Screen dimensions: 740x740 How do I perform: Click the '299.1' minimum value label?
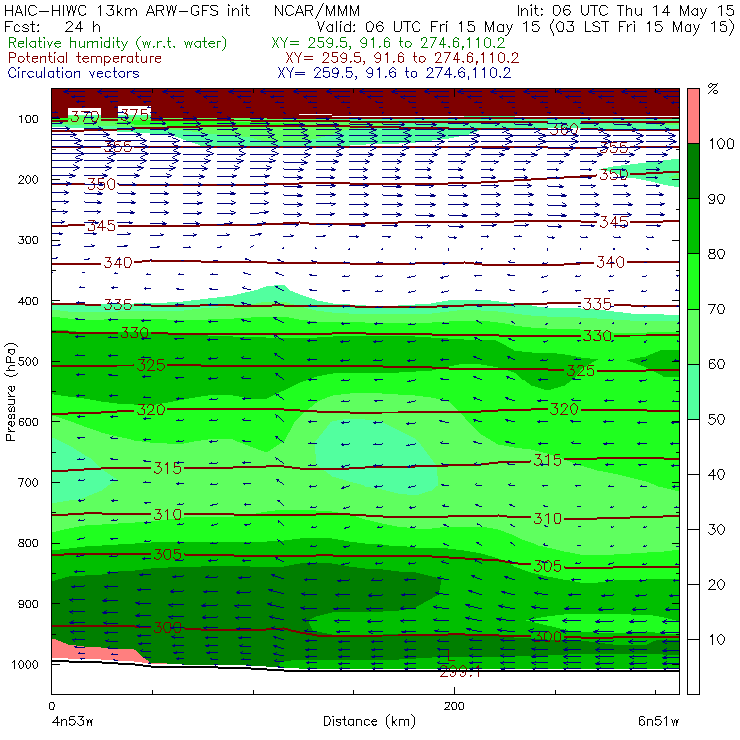click(x=460, y=672)
